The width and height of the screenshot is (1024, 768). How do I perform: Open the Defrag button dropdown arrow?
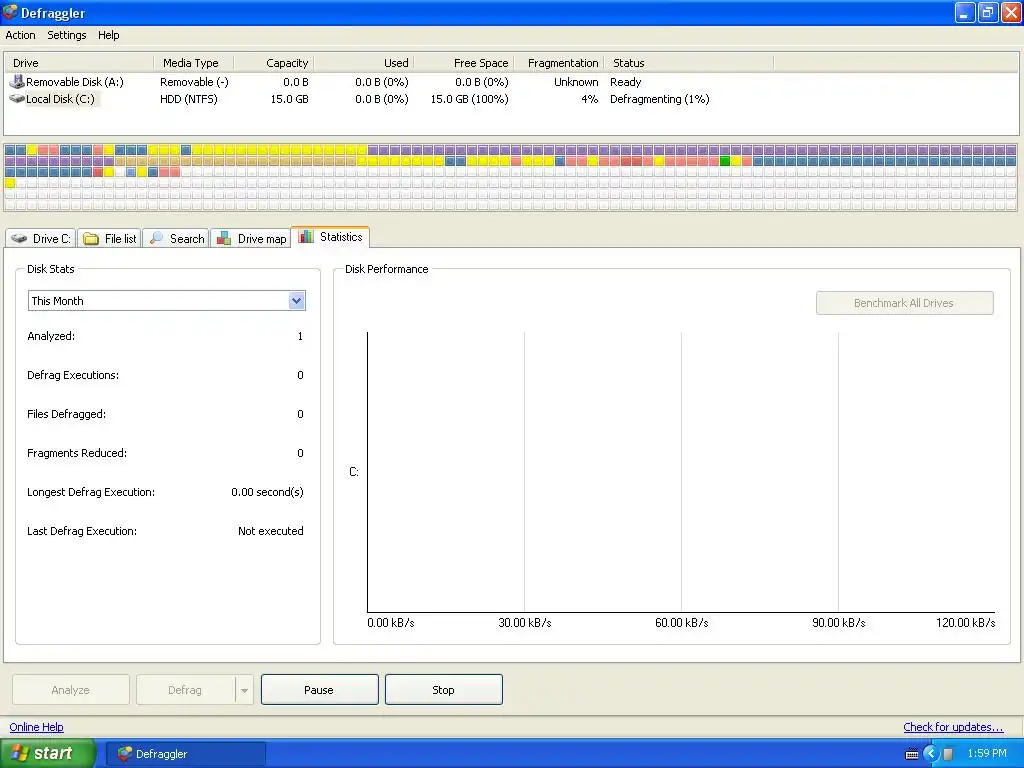(244, 690)
